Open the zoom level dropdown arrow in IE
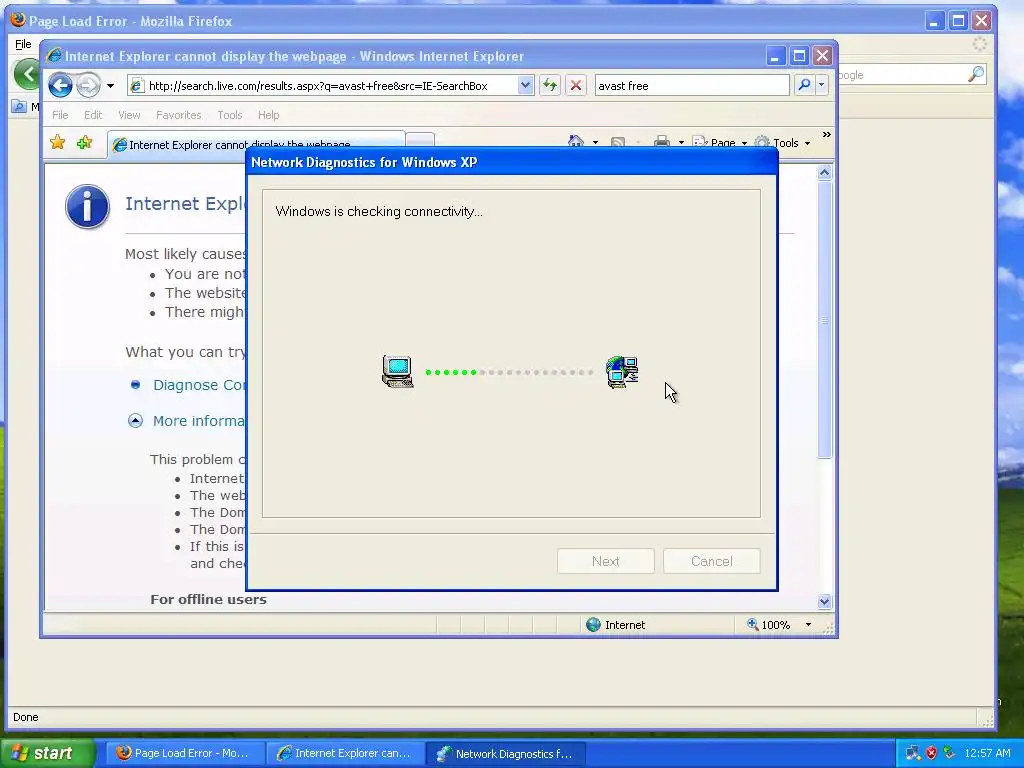Viewport: 1024px width, 768px height. [x=808, y=625]
